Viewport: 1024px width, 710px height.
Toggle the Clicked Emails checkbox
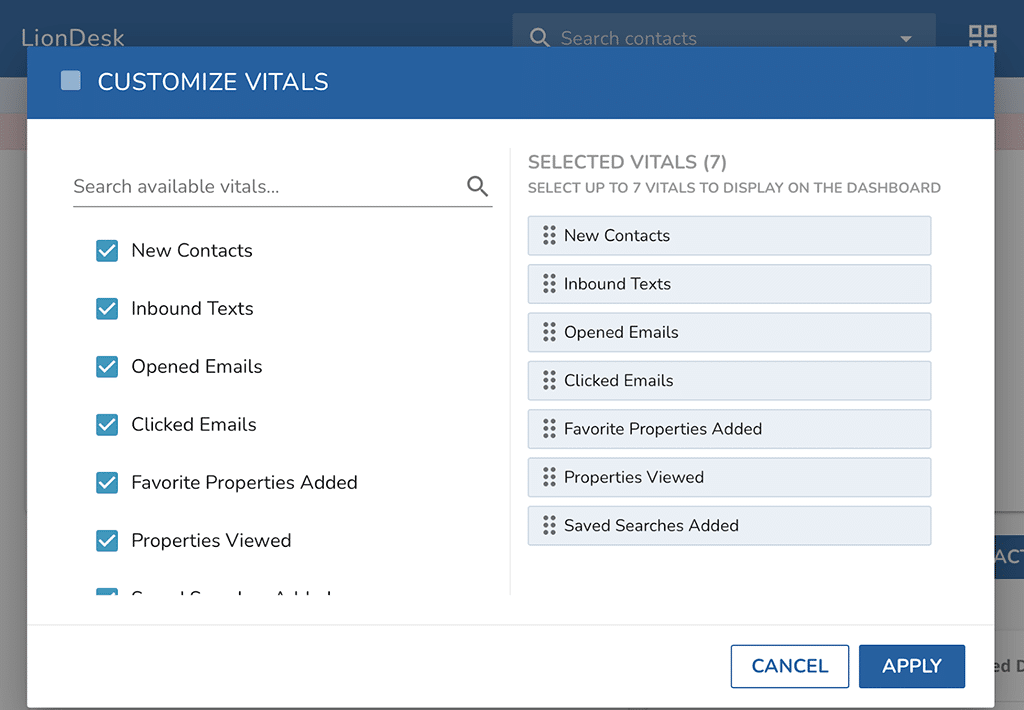[x=107, y=425]
